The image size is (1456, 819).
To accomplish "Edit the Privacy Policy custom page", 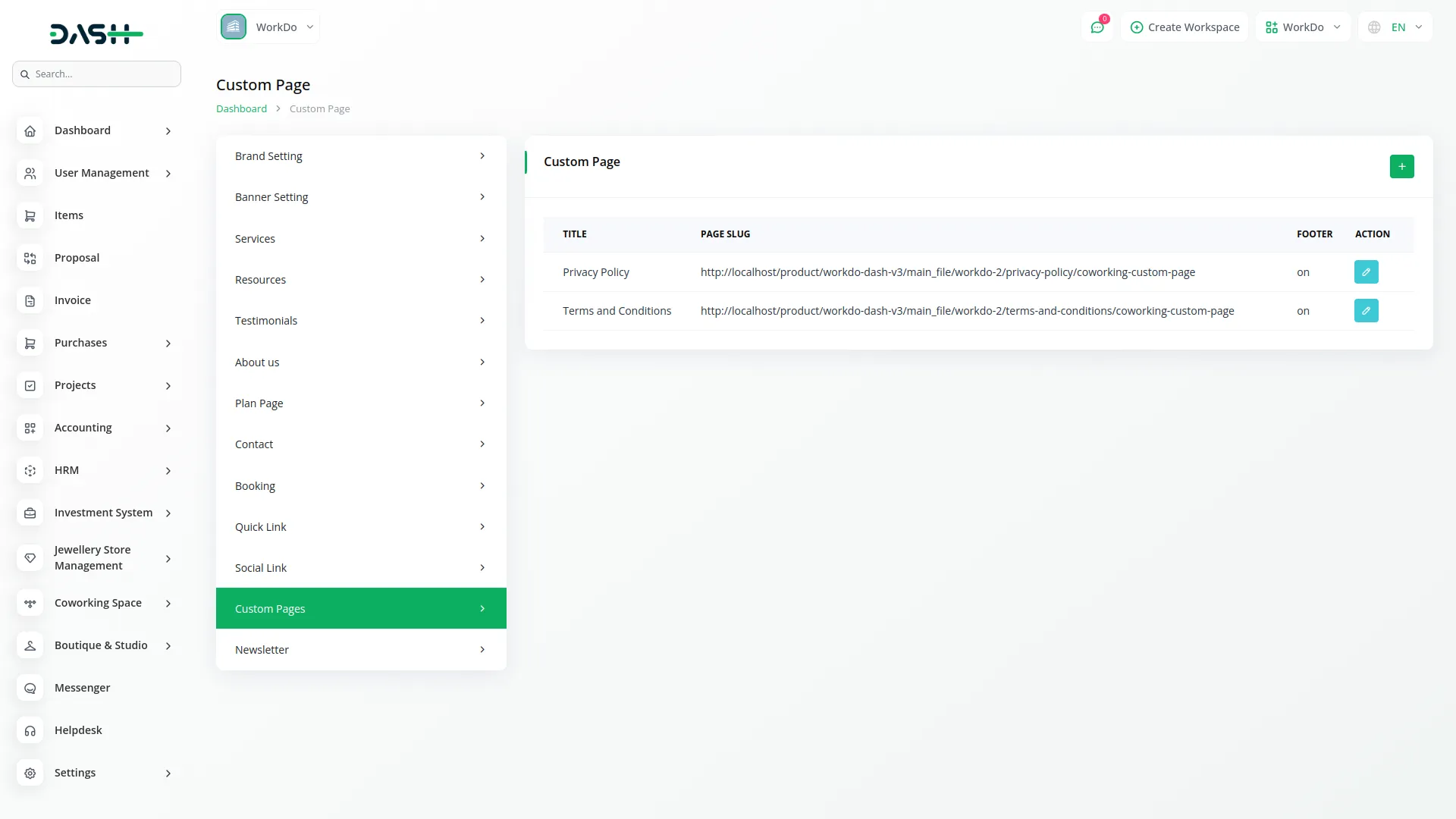I will [1365, 271].
